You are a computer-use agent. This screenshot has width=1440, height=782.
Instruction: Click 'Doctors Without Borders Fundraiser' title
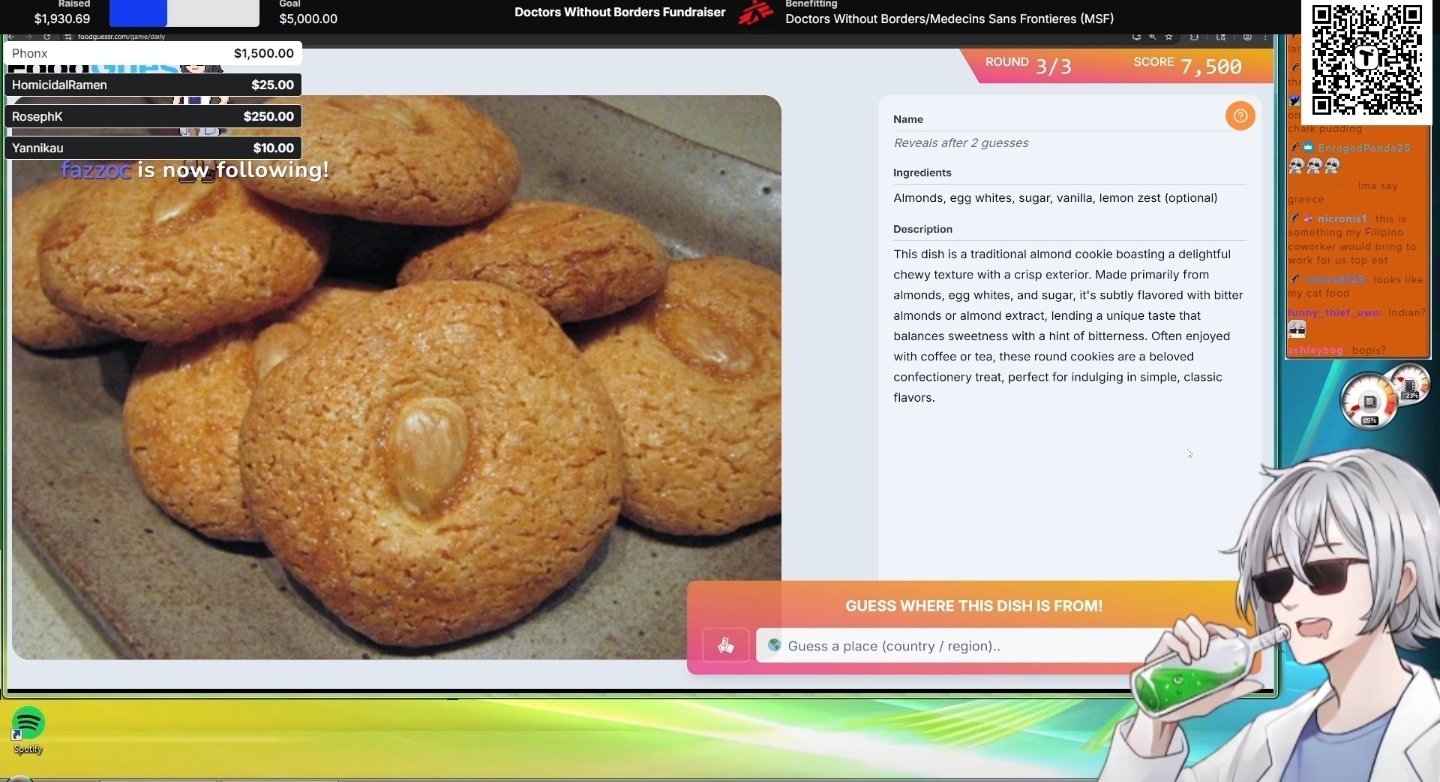620,12
